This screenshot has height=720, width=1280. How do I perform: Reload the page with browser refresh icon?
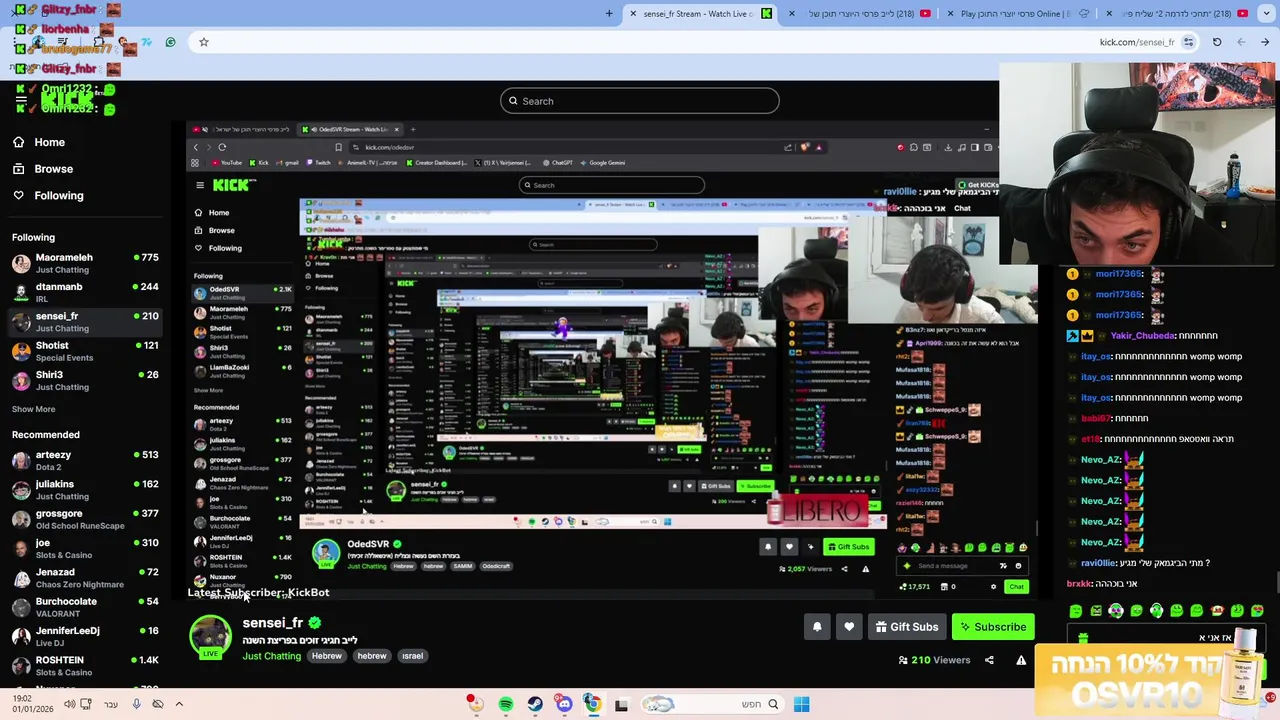(x=1217, y=42)
